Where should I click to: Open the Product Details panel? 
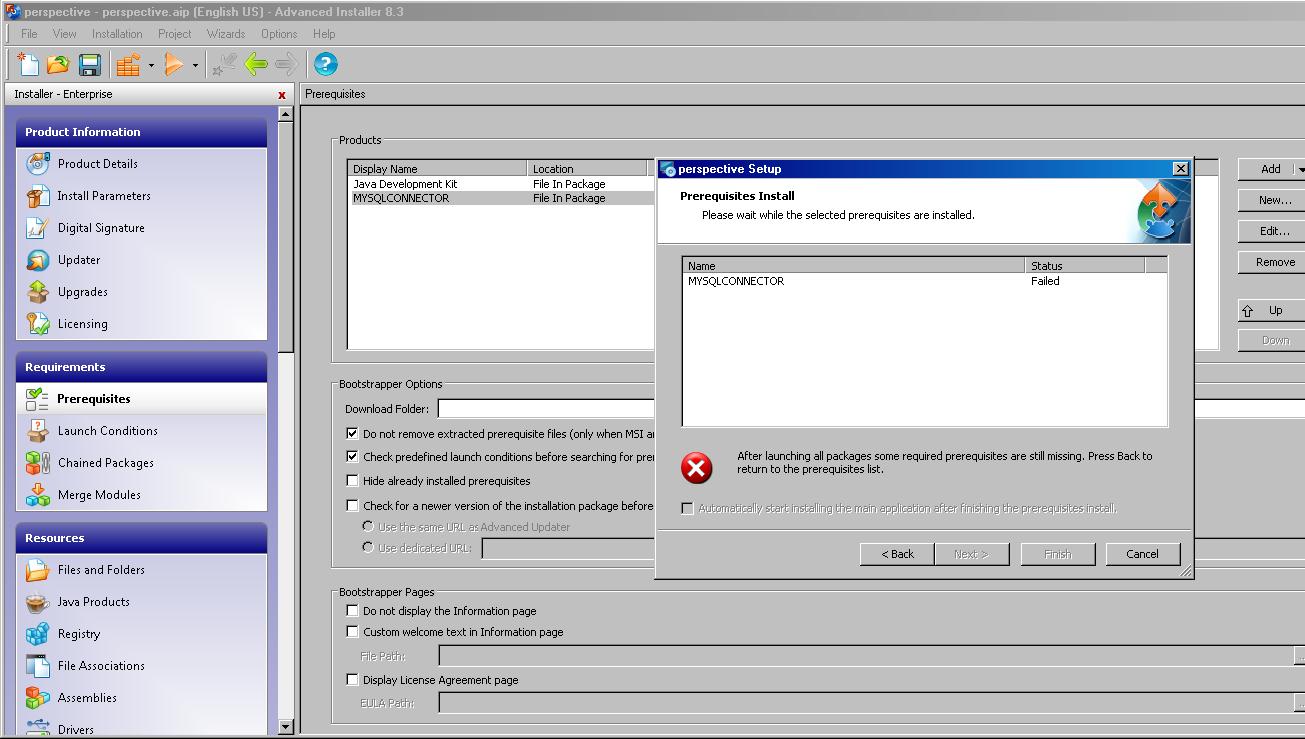click(97, 163)
